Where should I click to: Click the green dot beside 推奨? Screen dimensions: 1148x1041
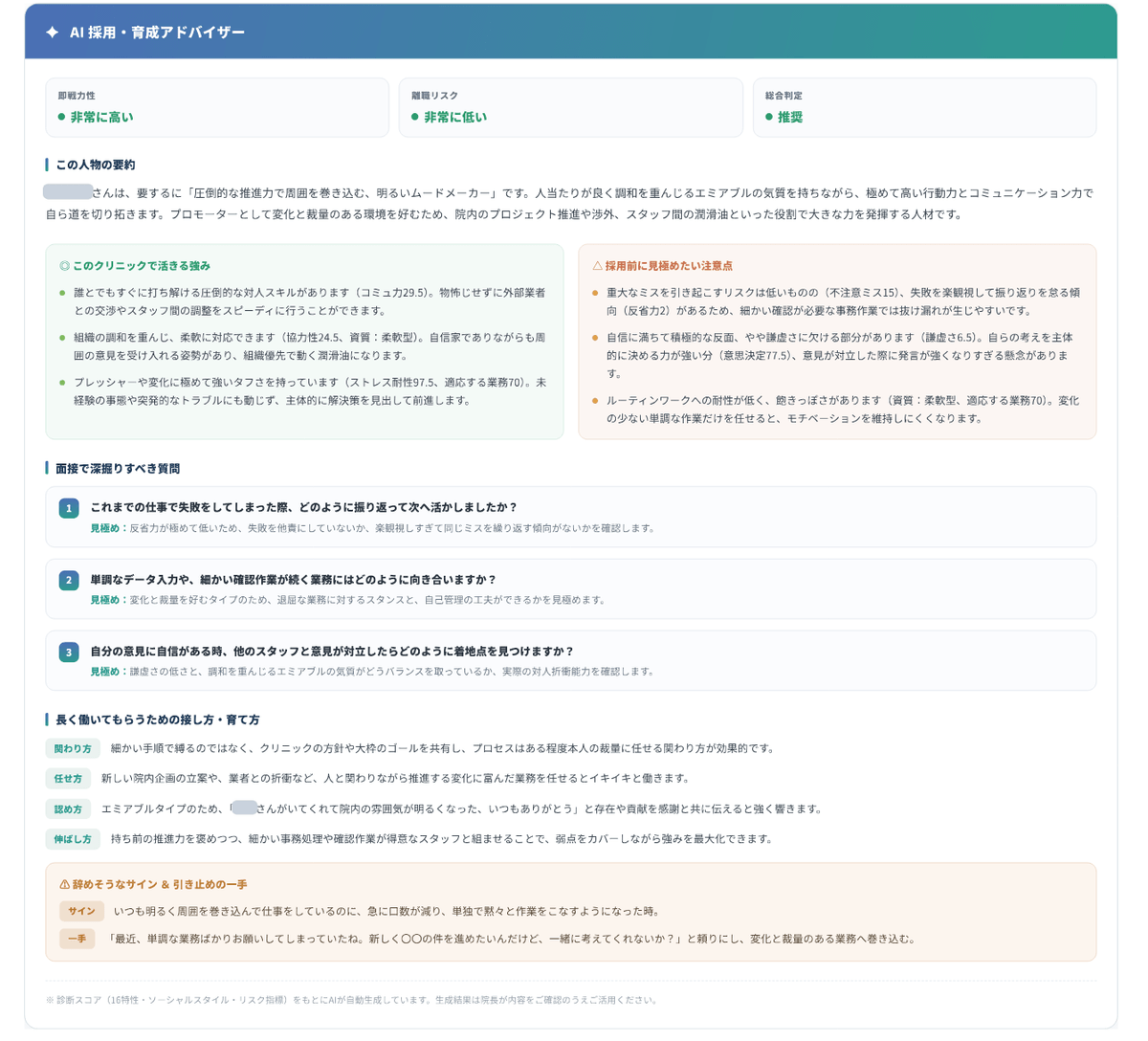[x=769, y=117]
